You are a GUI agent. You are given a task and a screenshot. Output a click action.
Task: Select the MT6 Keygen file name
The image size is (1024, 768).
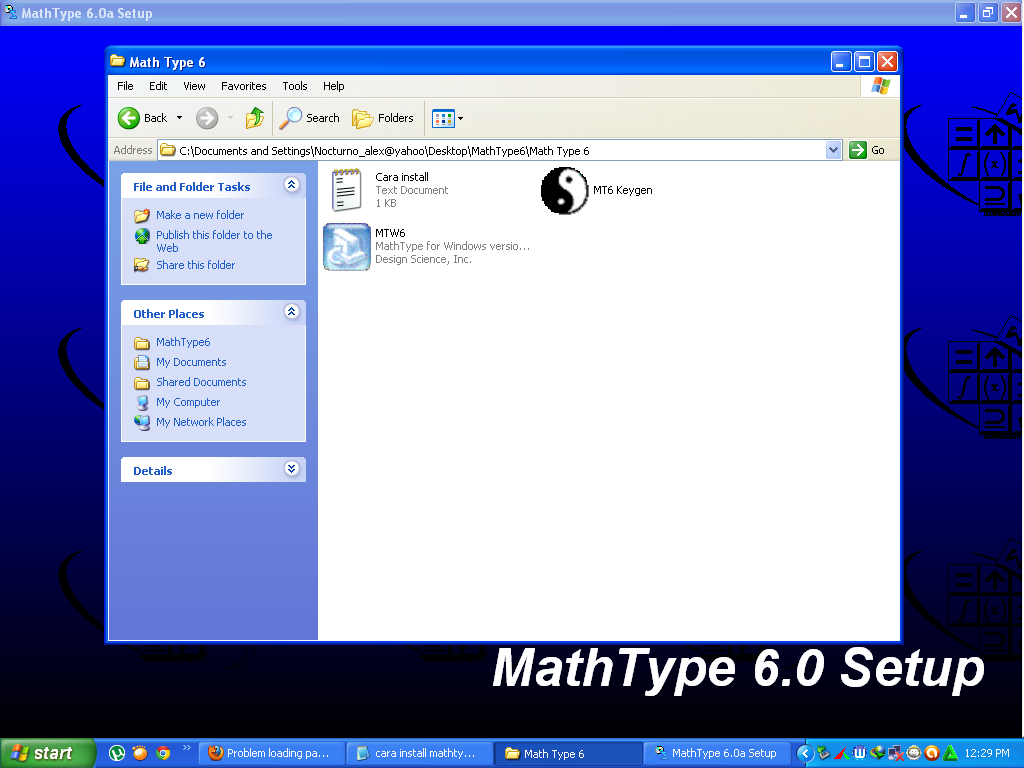click(x=622, y=190)
